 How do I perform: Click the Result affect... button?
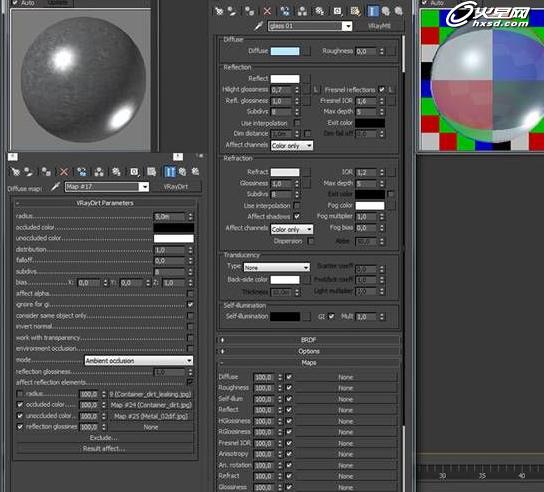(104, 449)
